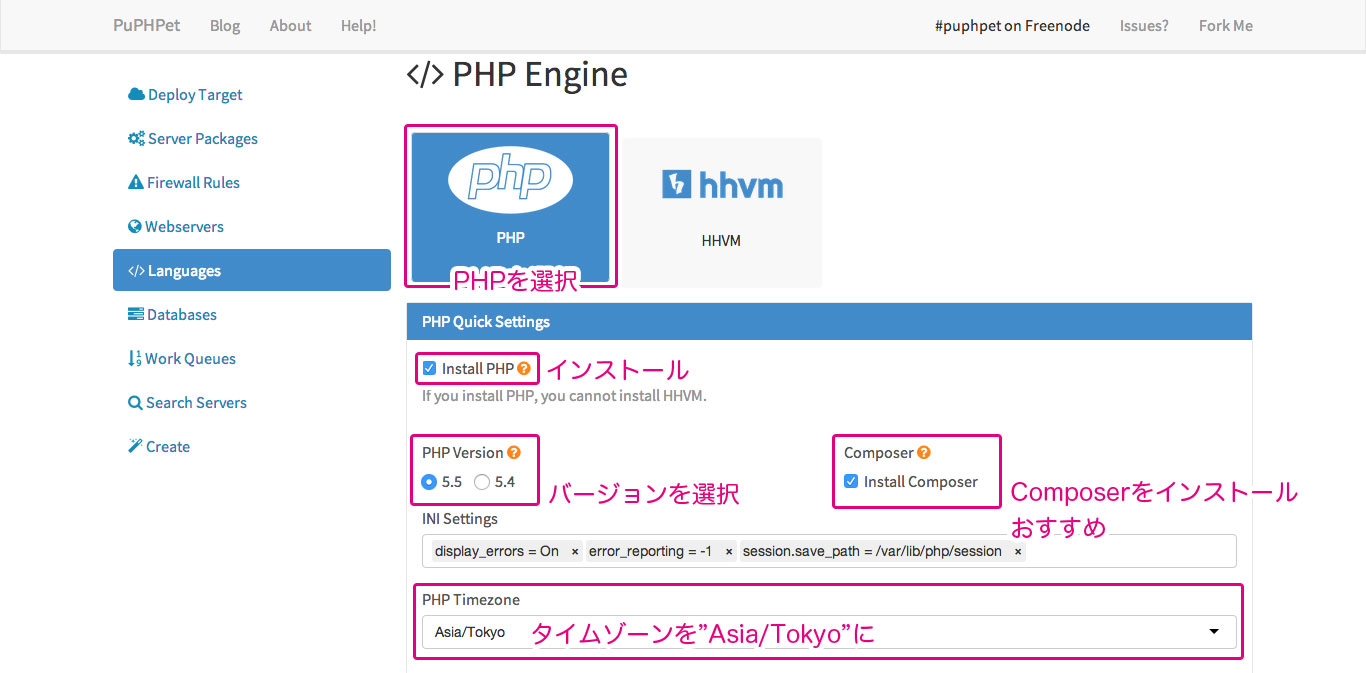Viewport: 1366px width, 673px height.
Task: Click the warning triangle icon beside Firewall Rules
Action: click(136, 183)
